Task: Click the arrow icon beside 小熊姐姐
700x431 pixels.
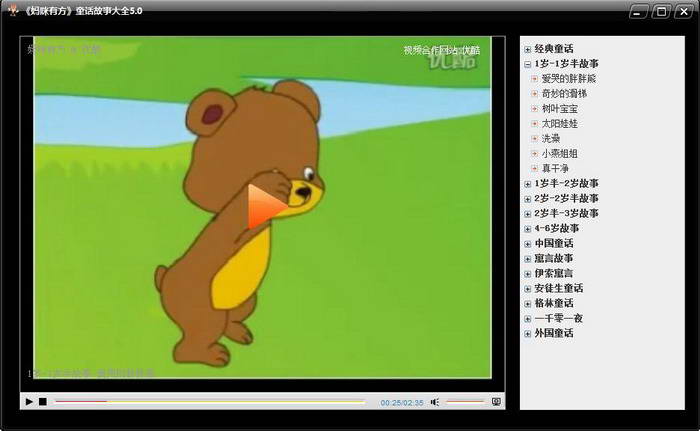Action: click(x=534, y=153)
